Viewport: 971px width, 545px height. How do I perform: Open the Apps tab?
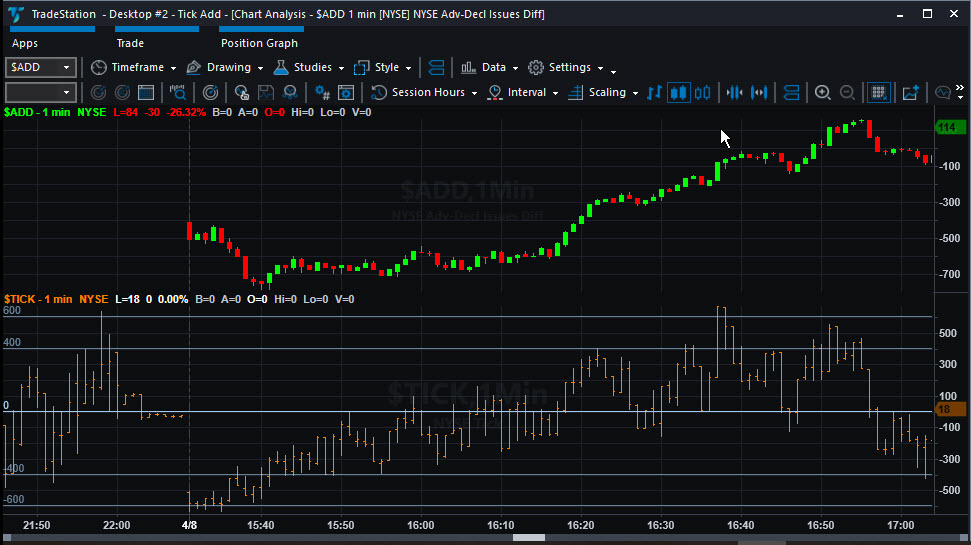pyautogui.click(x=25, y=43)
